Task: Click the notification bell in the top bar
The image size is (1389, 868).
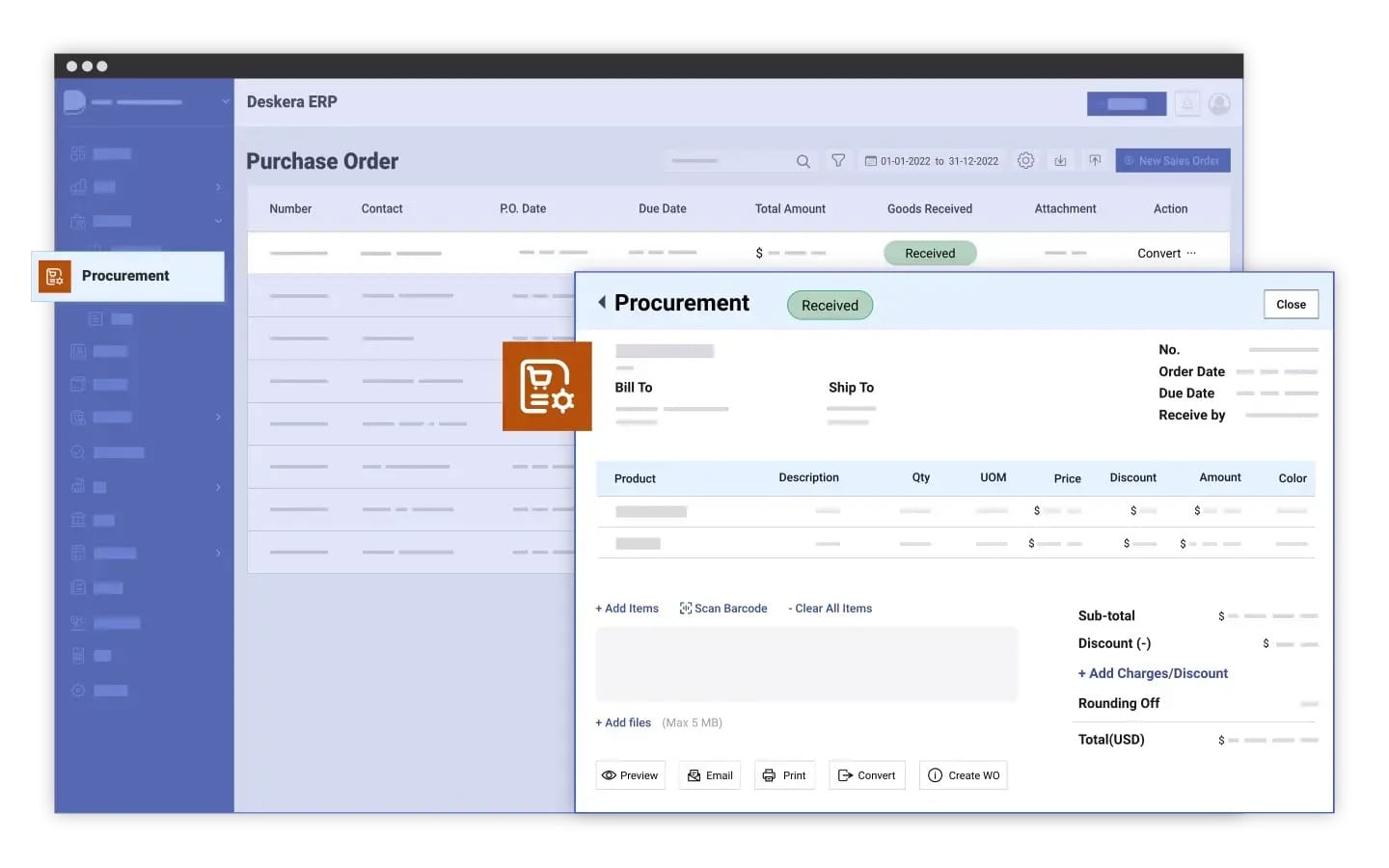Action: (1186, 103)
